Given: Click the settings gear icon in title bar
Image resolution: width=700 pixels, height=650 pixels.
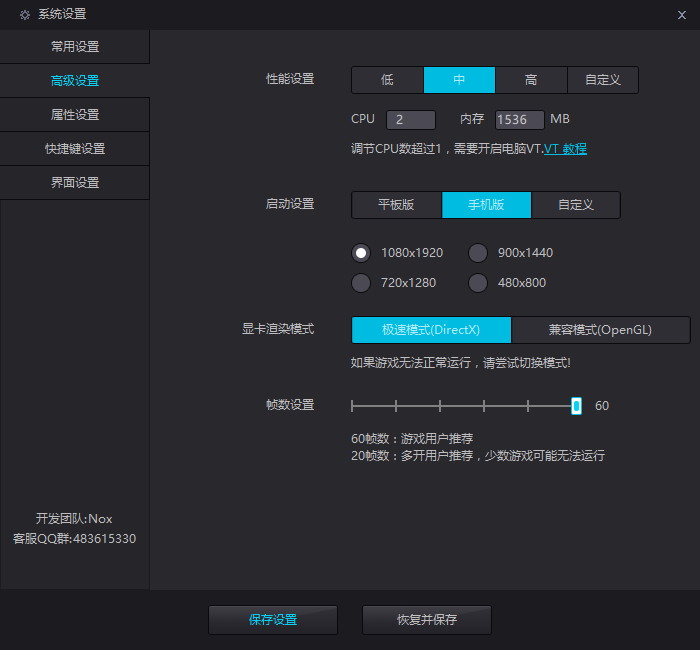Looking at the screenshot, I should coord(25,15).
